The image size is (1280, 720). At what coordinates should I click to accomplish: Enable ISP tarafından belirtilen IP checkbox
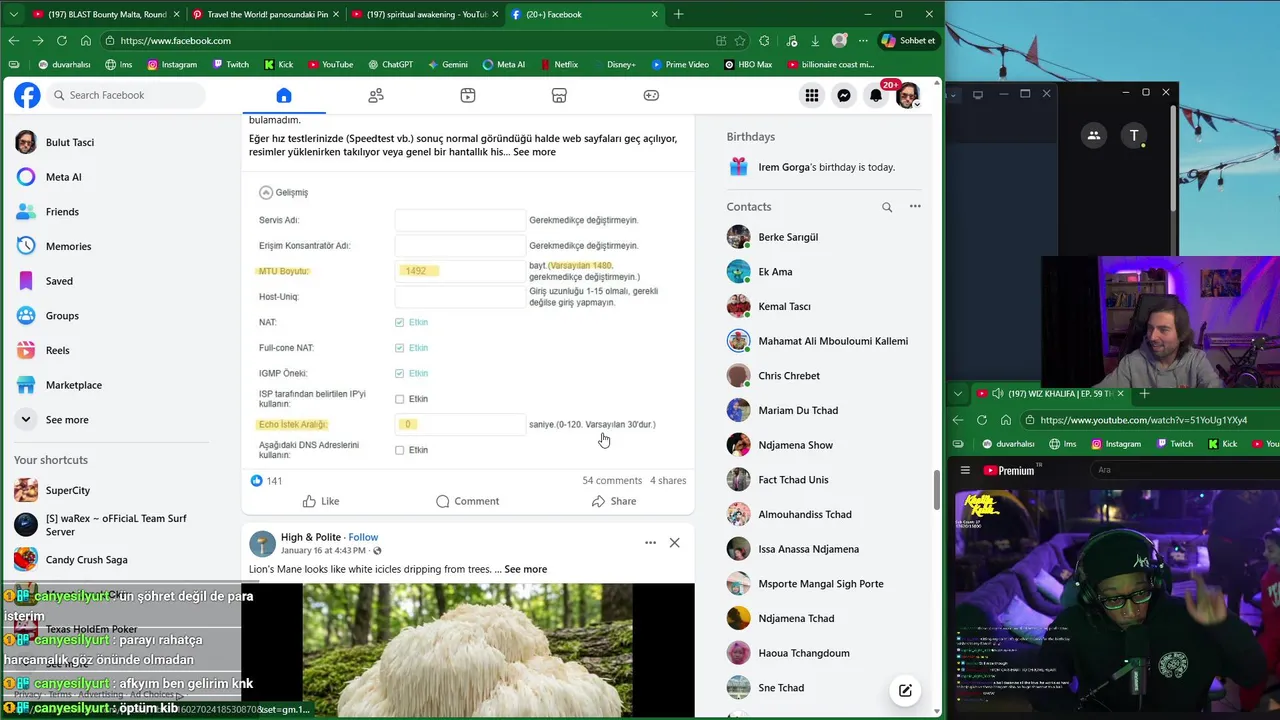[x=399, y=399]
